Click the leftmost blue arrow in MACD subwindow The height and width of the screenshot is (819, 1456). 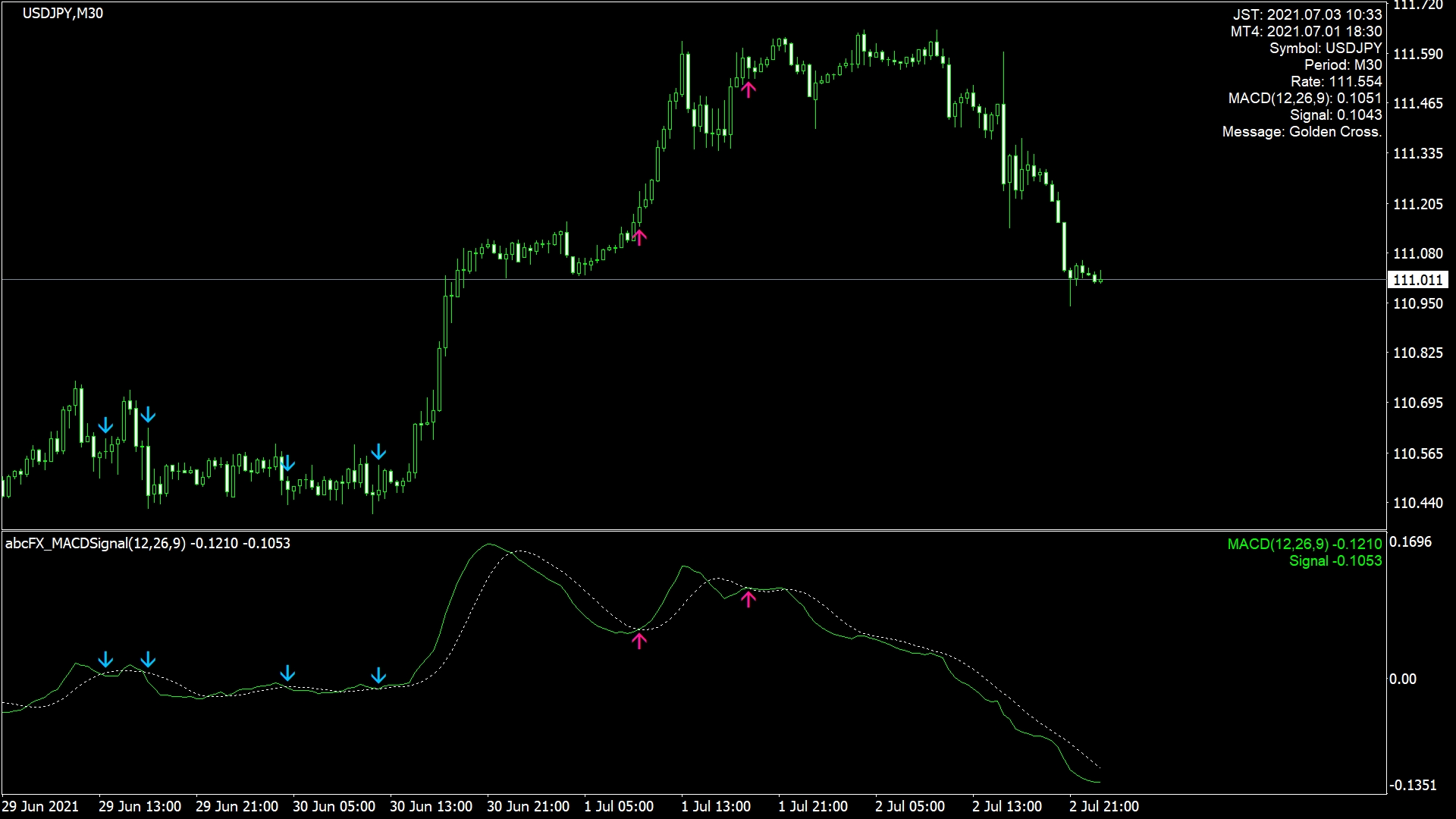(x=105, y=659)
